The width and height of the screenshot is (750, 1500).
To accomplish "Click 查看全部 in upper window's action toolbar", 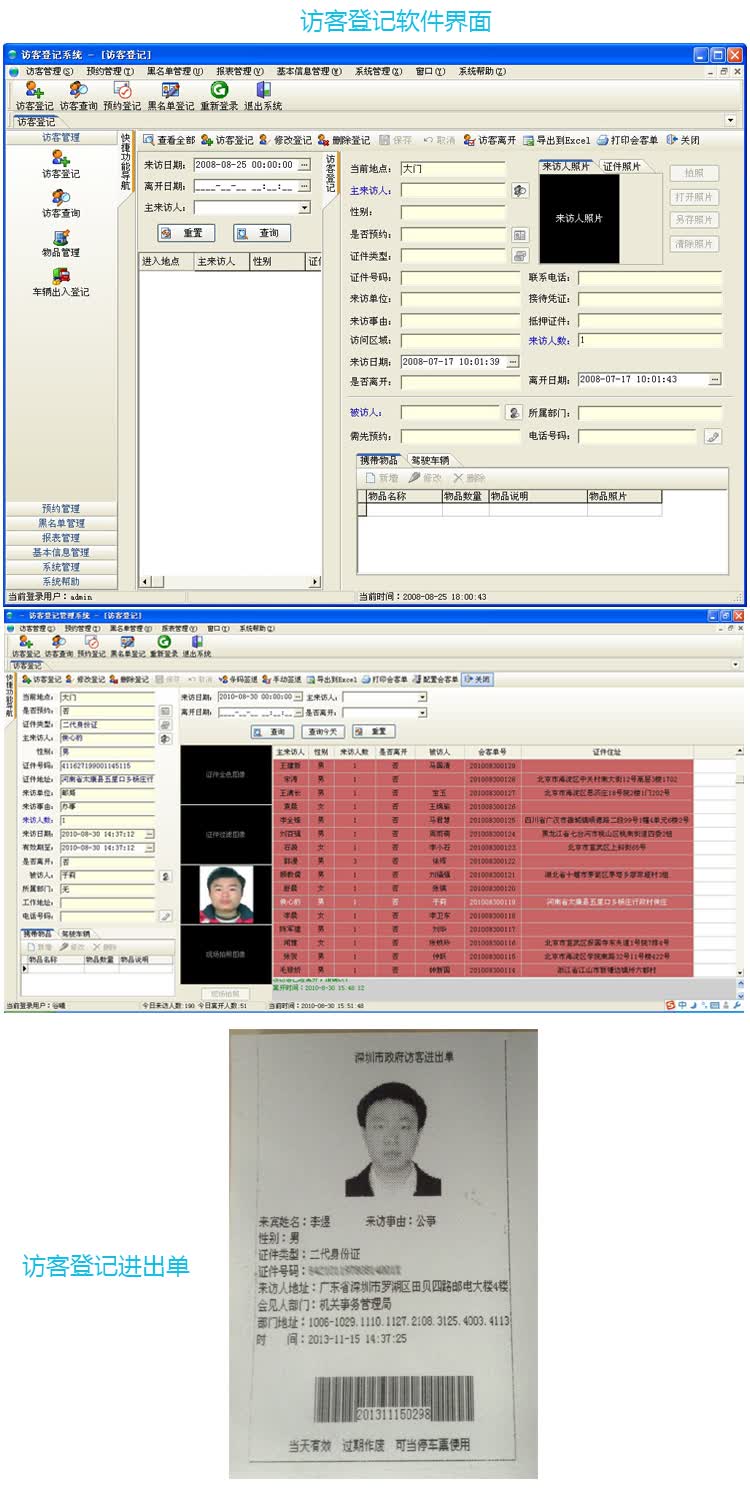I will (x=169, y=141).
